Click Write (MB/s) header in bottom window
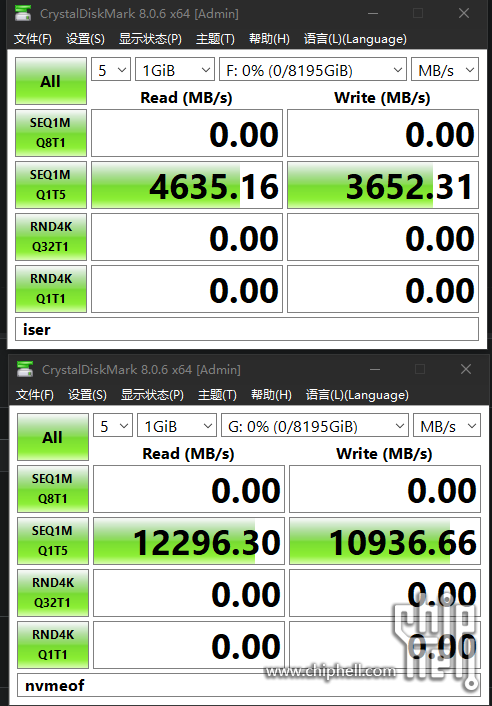The width and height of the screenshot is (492, 706). 384,453
